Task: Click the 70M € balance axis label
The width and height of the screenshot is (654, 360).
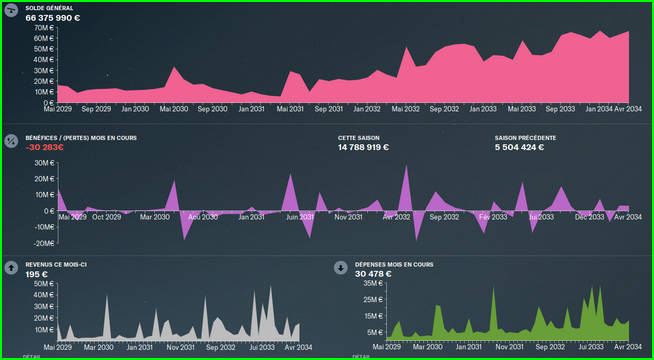Action: point(45,28)
